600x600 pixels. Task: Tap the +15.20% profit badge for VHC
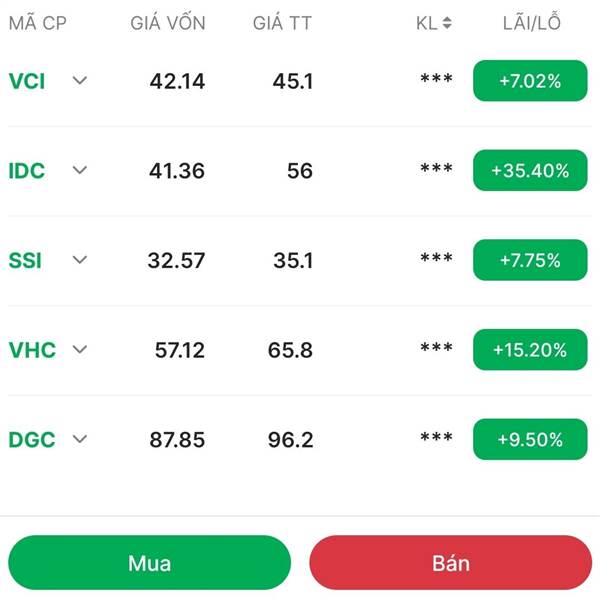point(530,349)
